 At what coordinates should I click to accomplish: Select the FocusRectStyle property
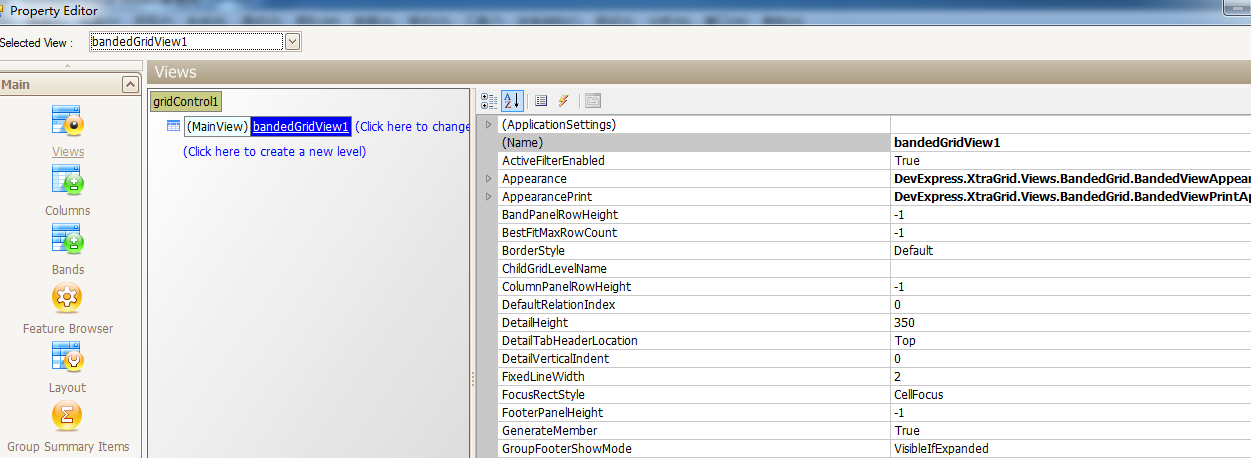pyautogui.click(x=694, y=395)
